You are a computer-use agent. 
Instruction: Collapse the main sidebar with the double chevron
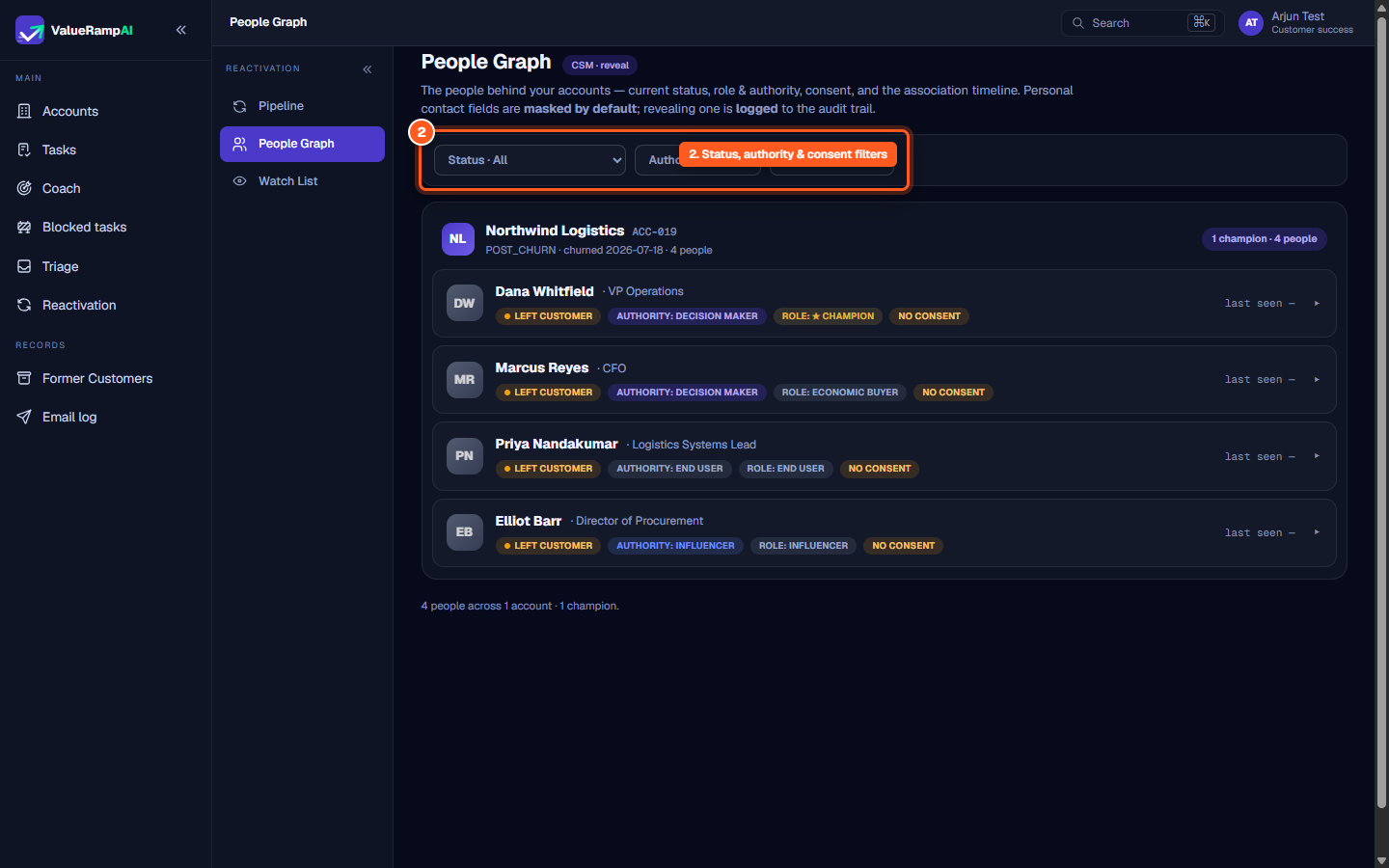click(x=181, y=30)
